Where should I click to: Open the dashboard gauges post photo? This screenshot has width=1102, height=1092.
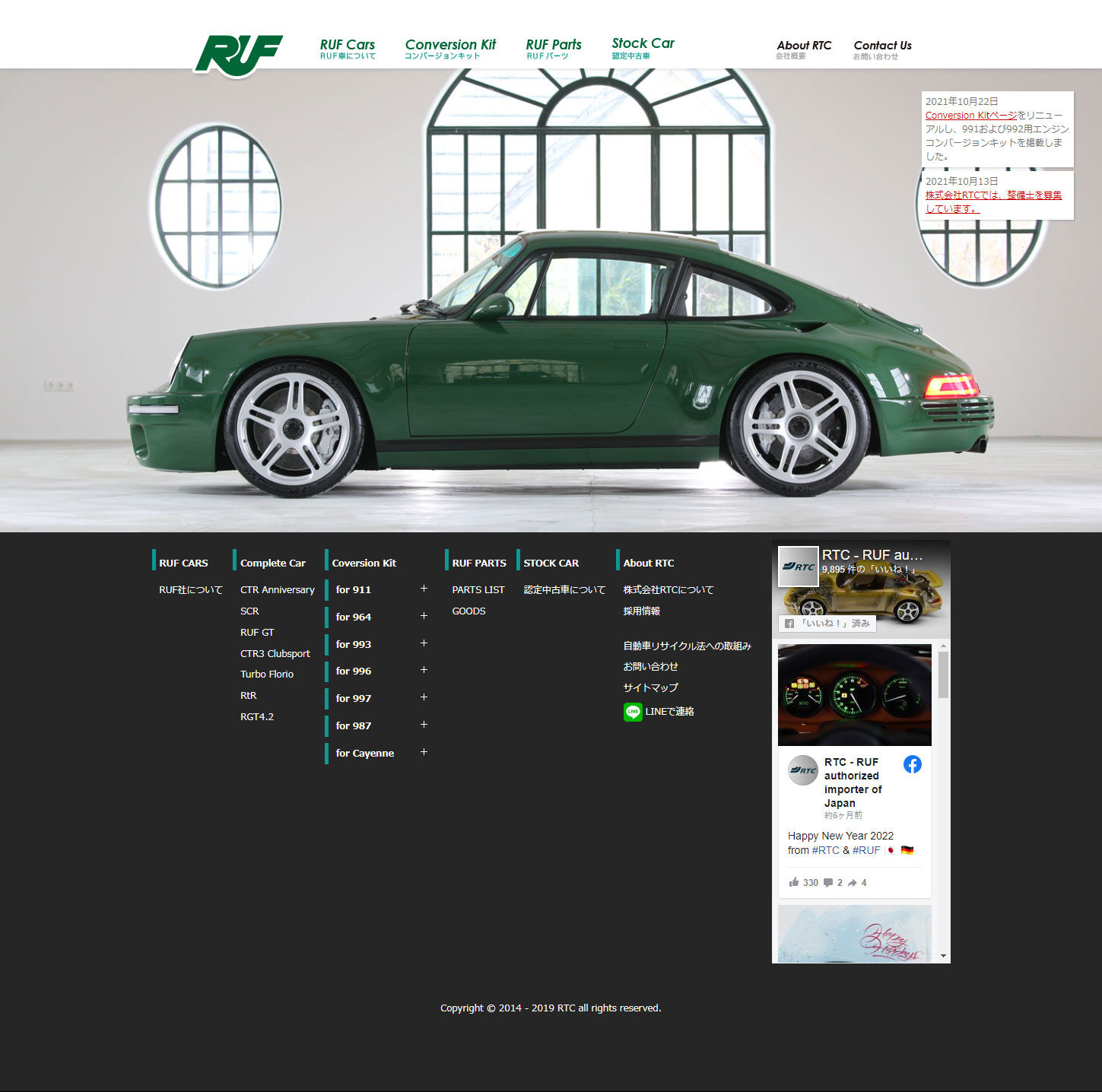click(x=855, y=695)
